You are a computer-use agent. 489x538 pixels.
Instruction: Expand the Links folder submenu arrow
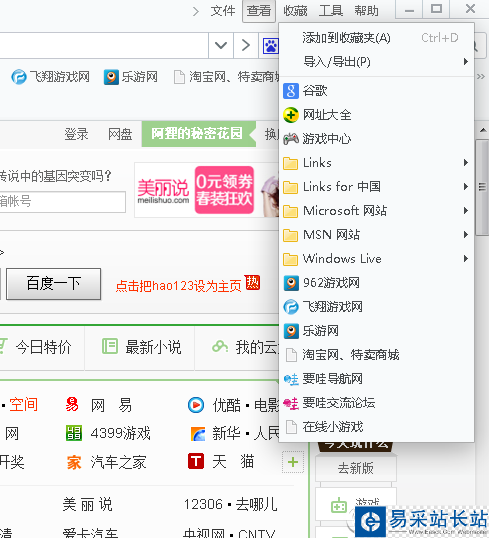pyautogui.click(x=466, y=163)
